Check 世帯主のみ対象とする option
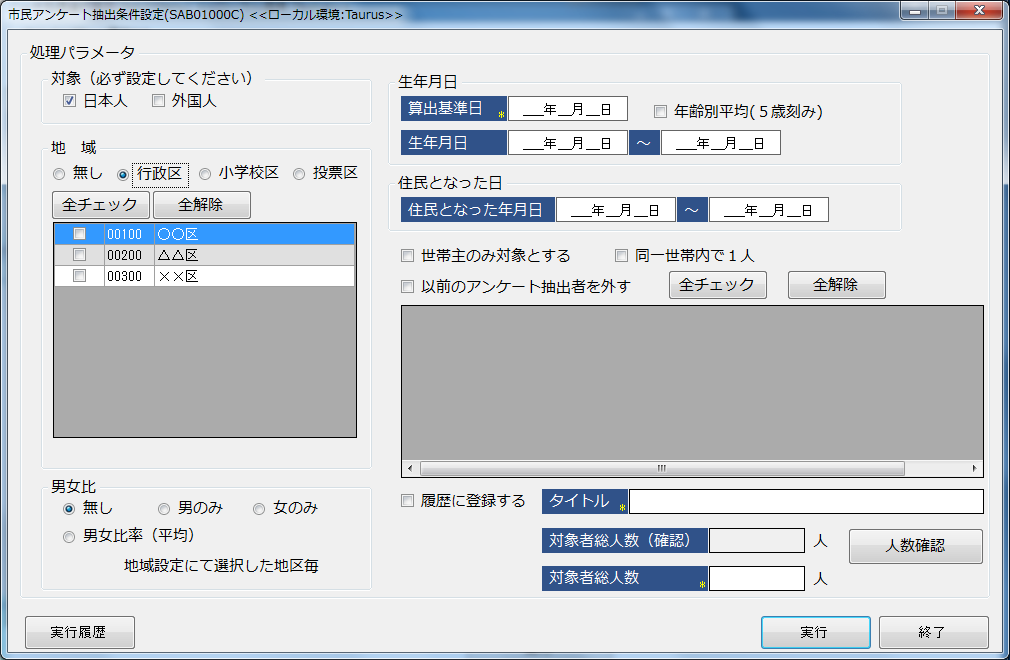The height and width of the screenshot is (660, 1010). point(407,256)
